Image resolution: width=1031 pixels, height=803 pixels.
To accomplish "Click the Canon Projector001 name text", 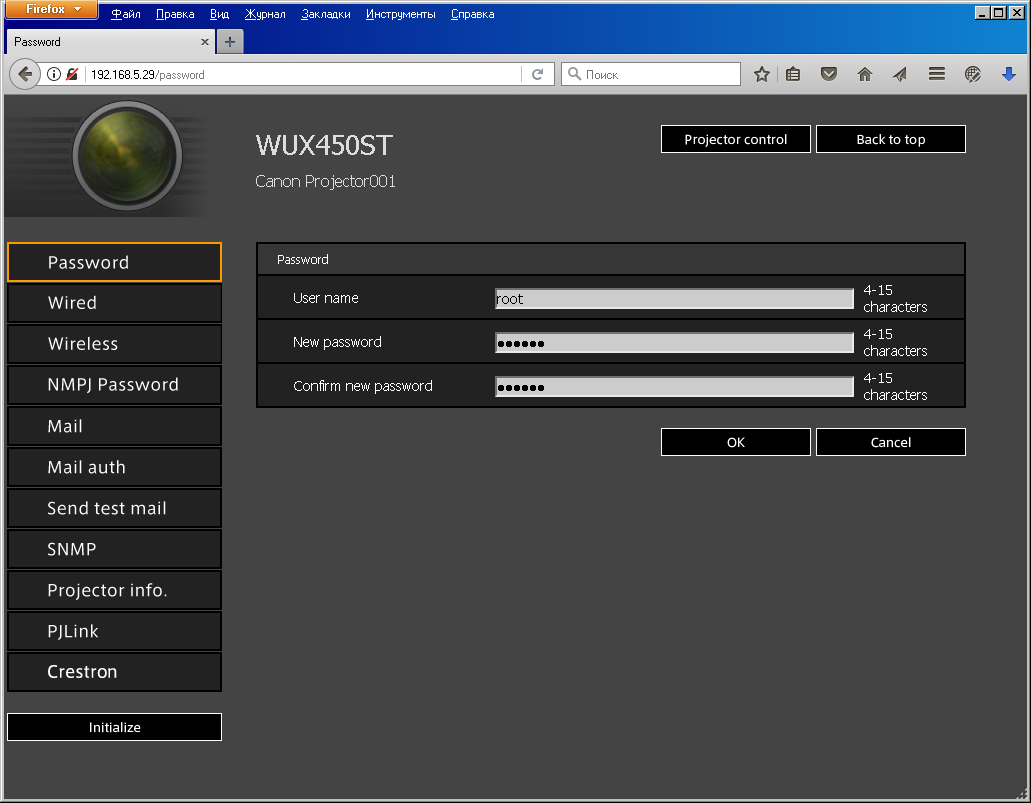I will coord(325,182).
